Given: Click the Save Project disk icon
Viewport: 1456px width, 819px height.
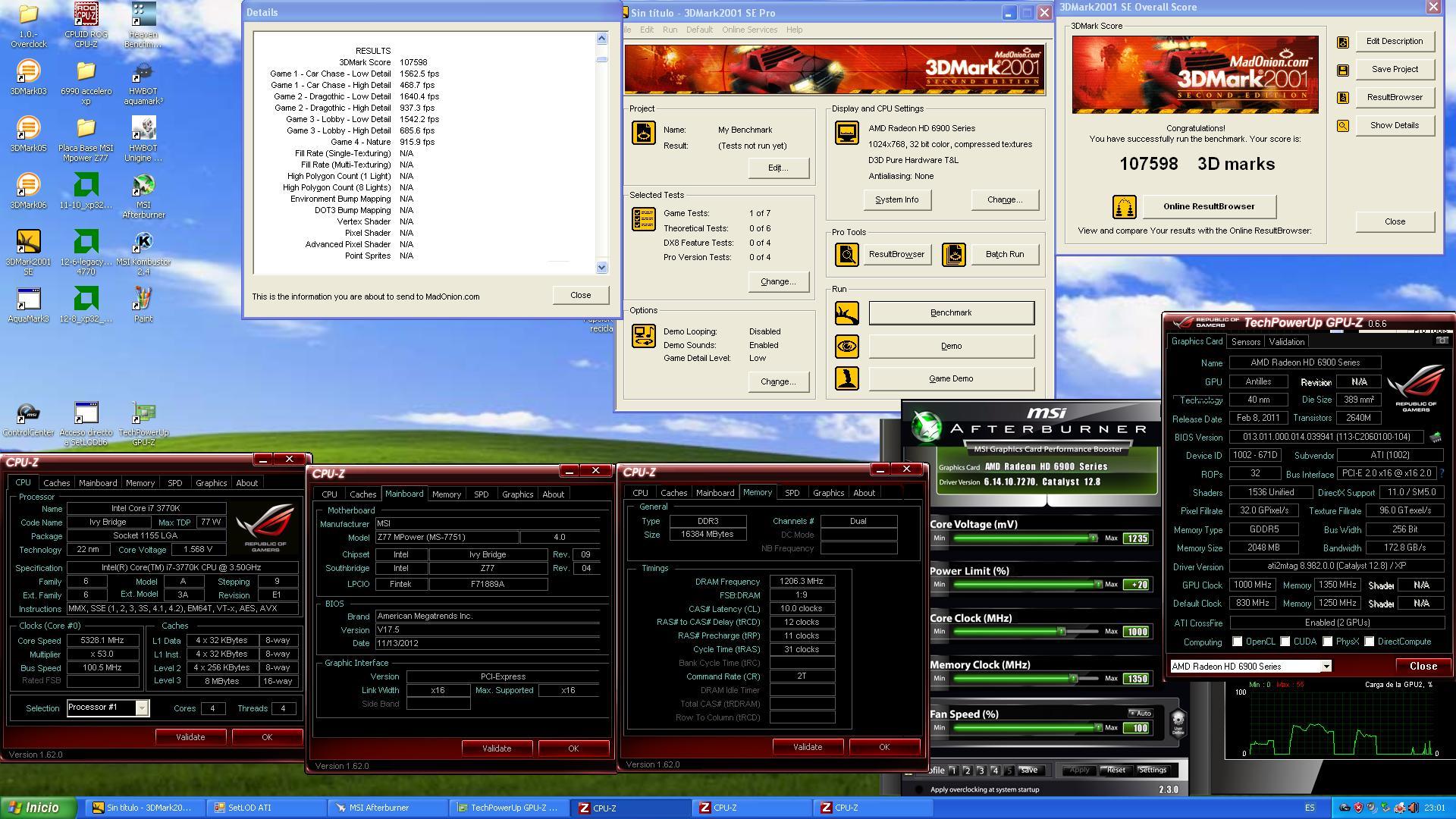Looking at the screenshot, I should click(x=1342, y=70).
